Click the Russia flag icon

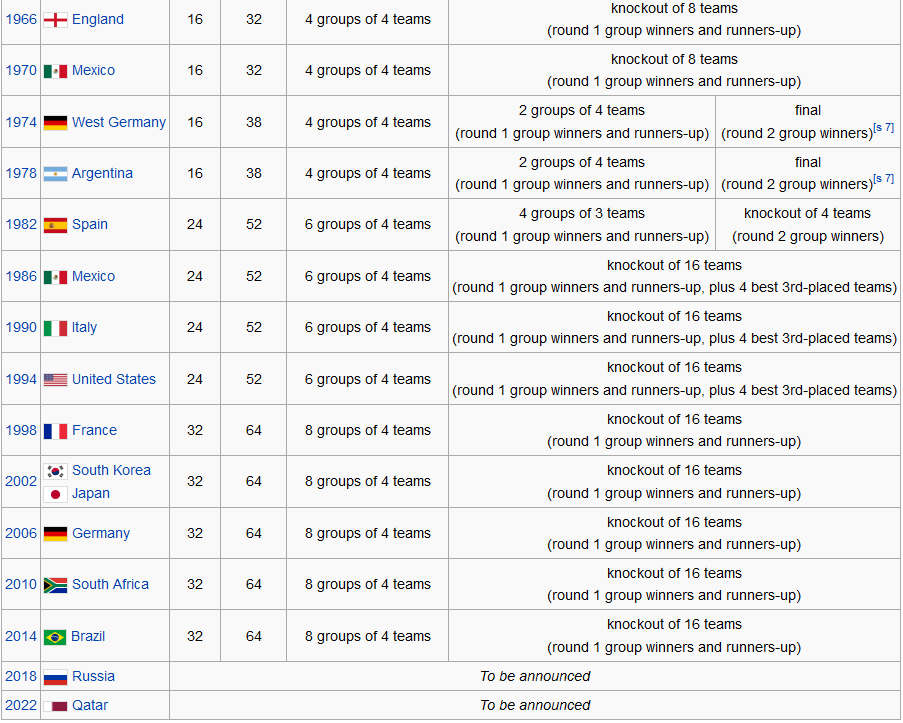tap(55, 677)
